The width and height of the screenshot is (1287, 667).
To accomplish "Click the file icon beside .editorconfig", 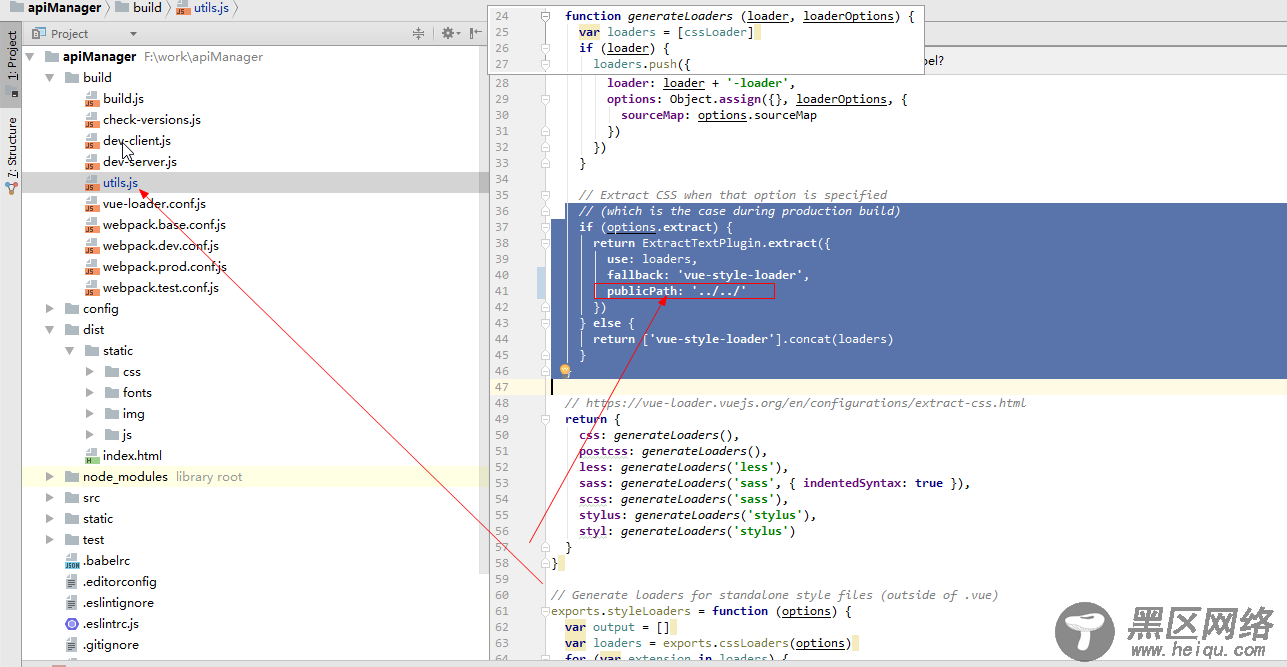I will (x=71, y=582).
